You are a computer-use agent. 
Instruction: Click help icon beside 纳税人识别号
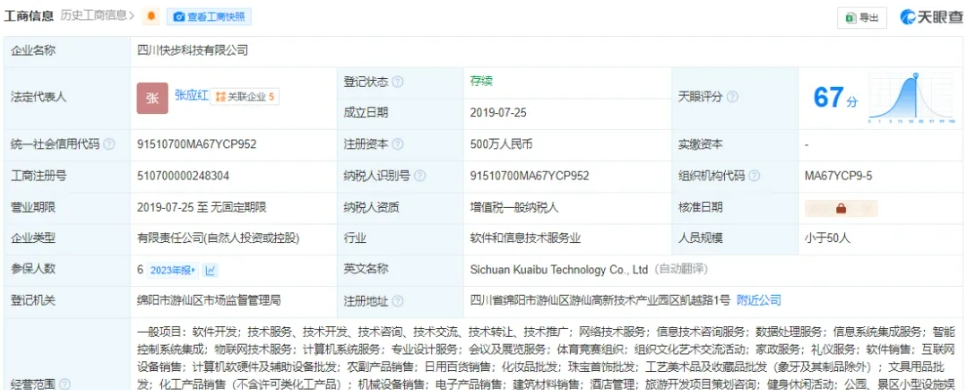pyautogui.click(x=420, y=176)
